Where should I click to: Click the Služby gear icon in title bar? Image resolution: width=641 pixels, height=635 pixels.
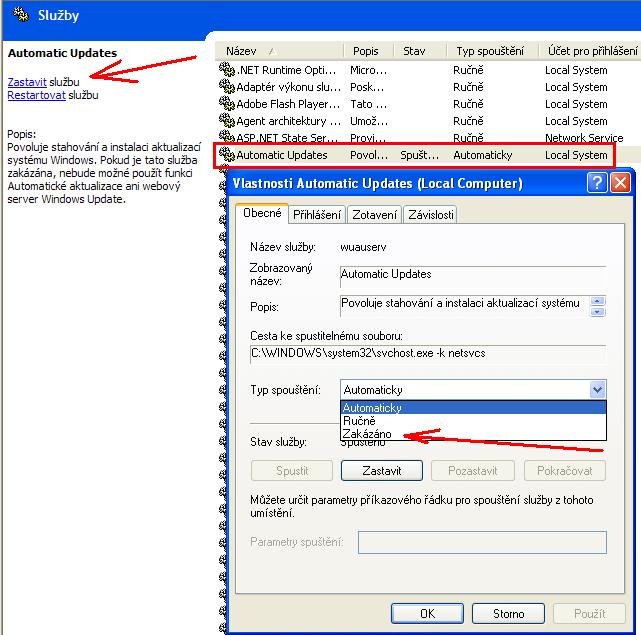click(21, 15)
